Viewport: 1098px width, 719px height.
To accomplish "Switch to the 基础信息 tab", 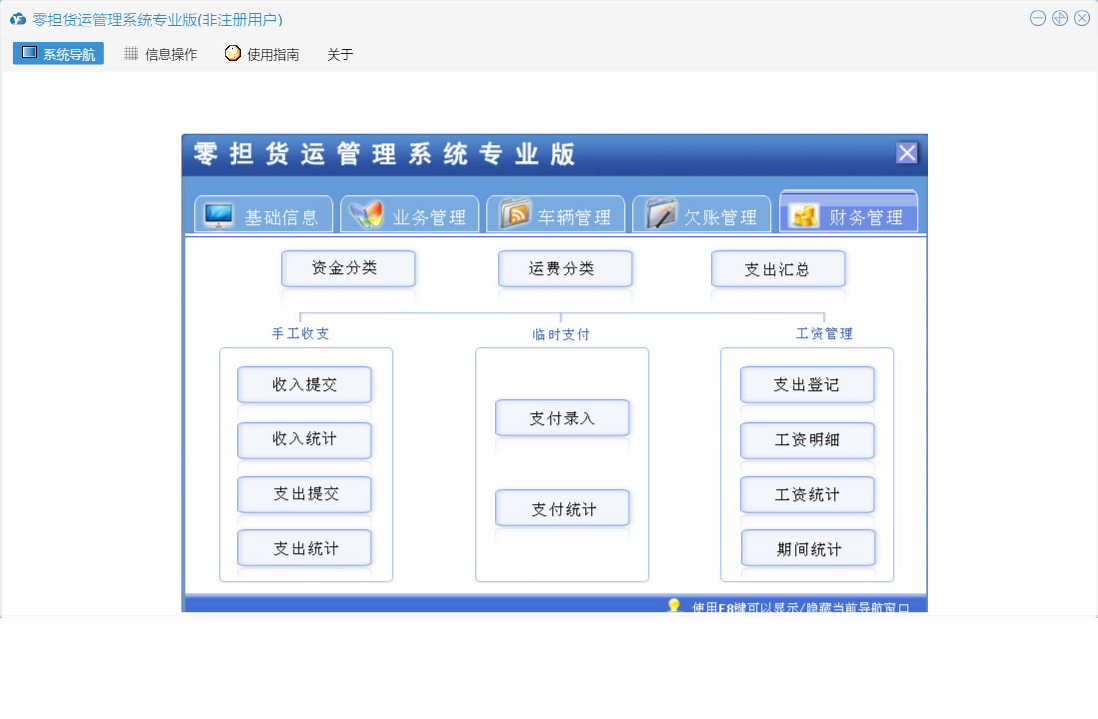I will tap(263, 214).
